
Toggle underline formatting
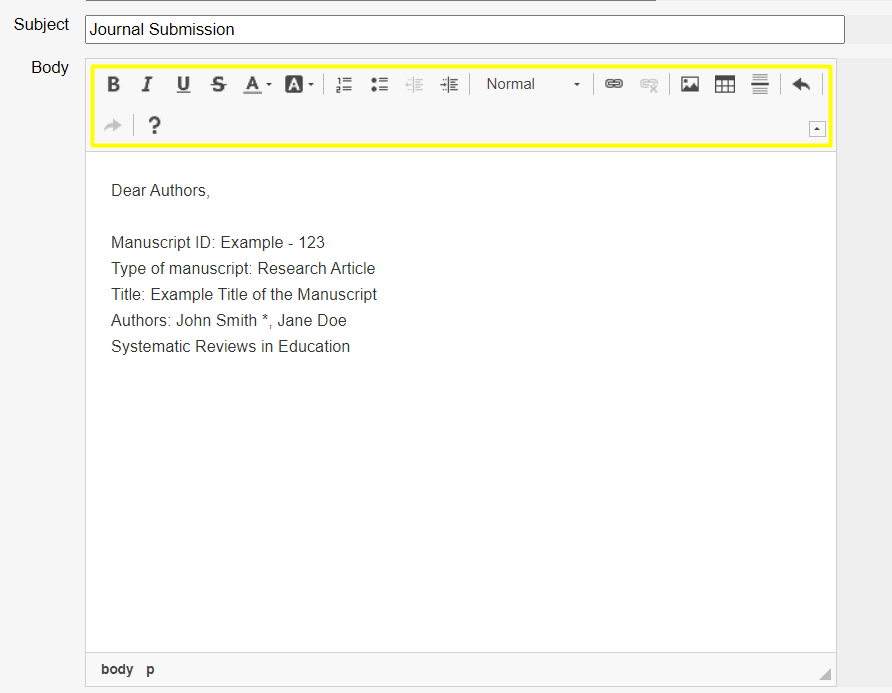(x=183, y=85)
